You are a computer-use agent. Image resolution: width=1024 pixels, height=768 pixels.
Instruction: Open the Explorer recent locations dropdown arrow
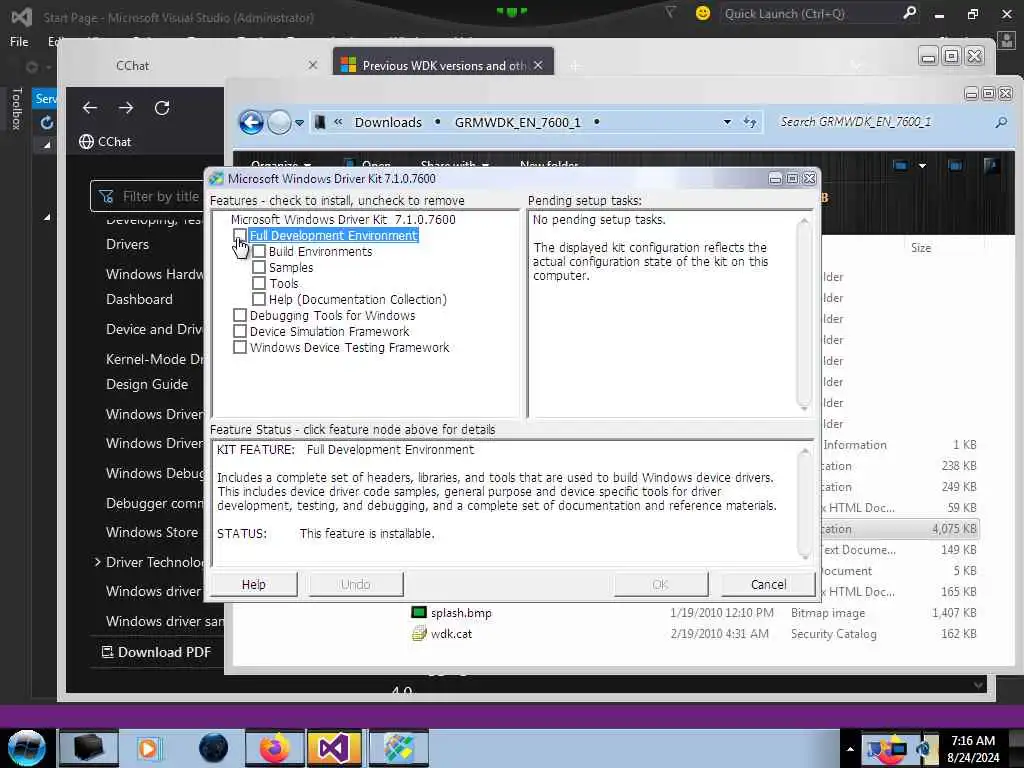tap(299, 123)
